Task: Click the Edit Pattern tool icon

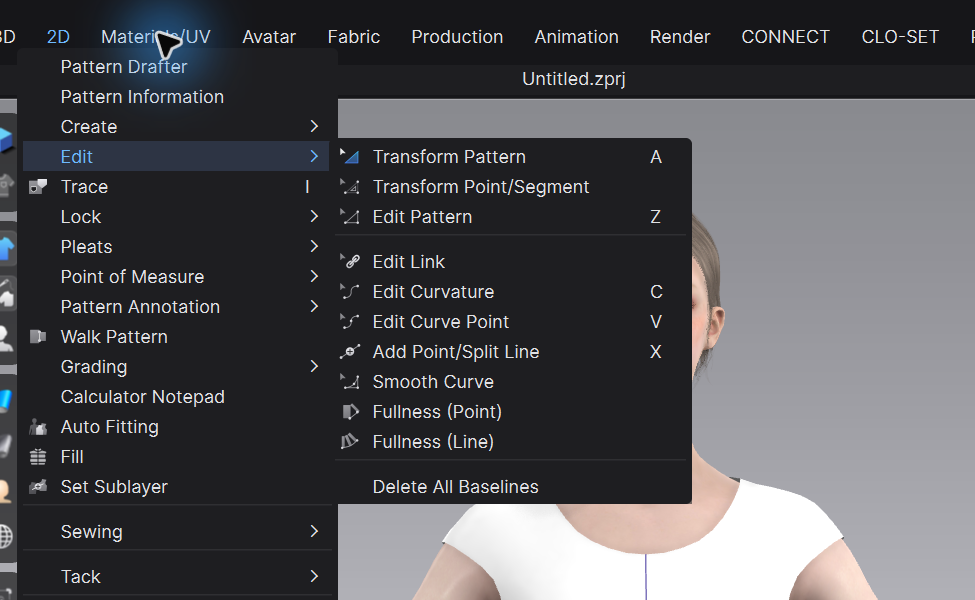Action: click(x=350, y=216)
